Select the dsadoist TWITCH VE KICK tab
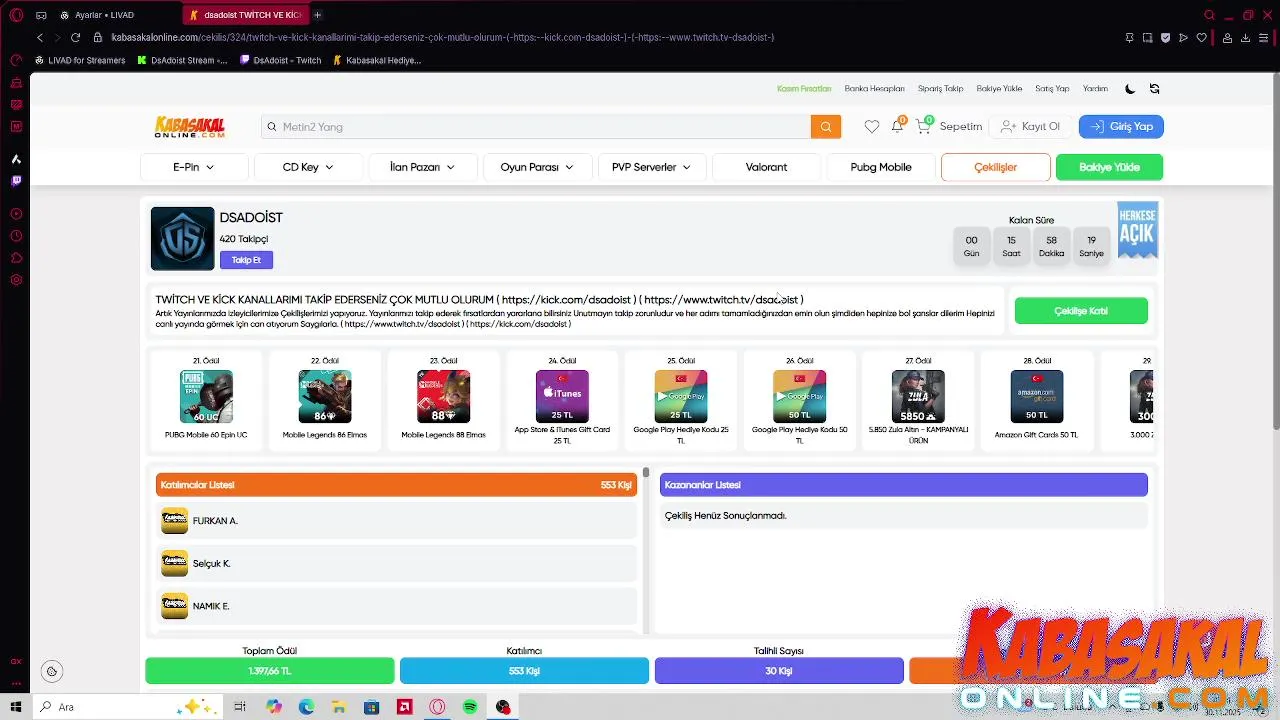Viewport: 1280px width, 720px height. [x=245, y=15]
